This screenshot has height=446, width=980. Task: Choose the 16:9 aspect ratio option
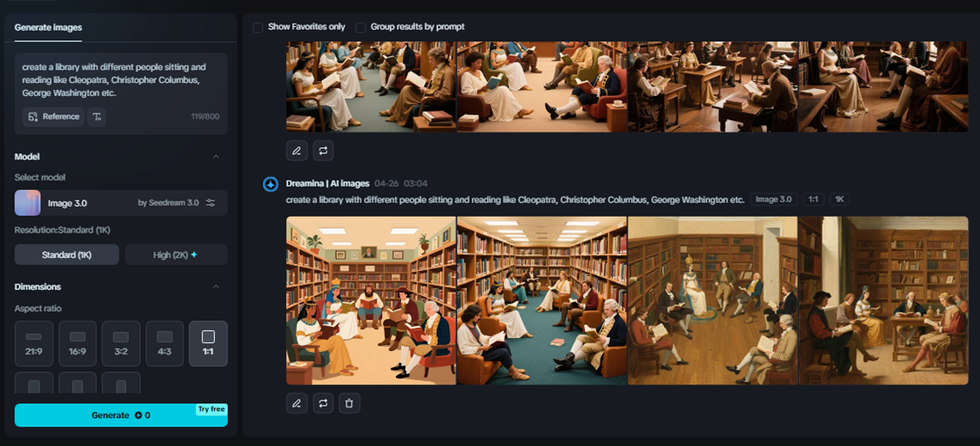[78, 344]
